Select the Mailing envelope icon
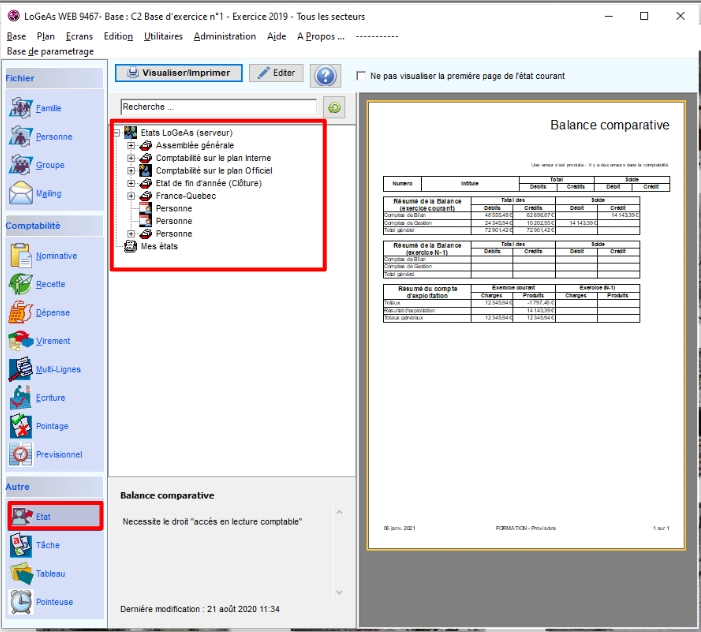Screen dimensions: 701x632 point(21,193)
